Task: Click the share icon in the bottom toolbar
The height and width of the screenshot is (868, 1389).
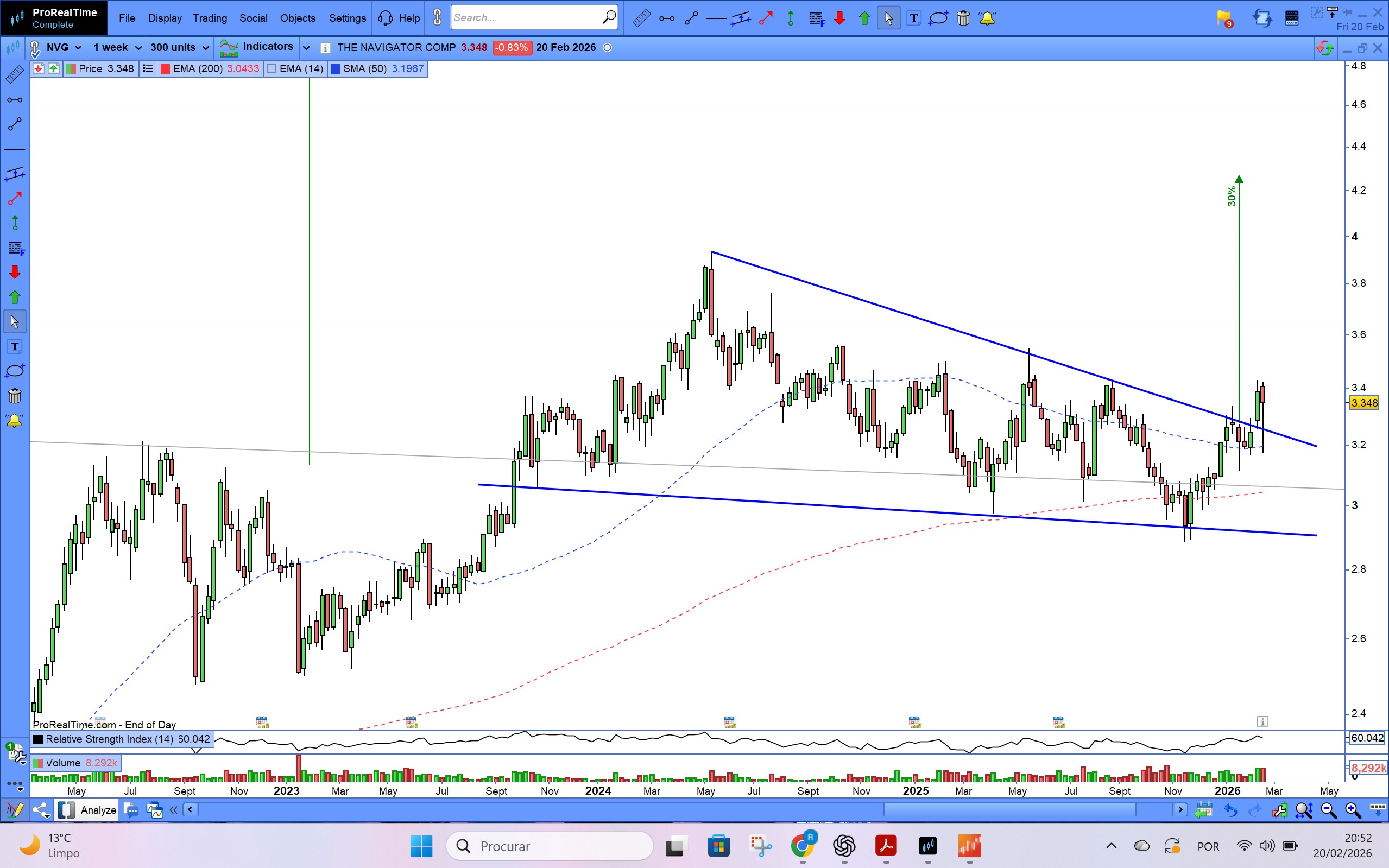Action: pos(40,810)
